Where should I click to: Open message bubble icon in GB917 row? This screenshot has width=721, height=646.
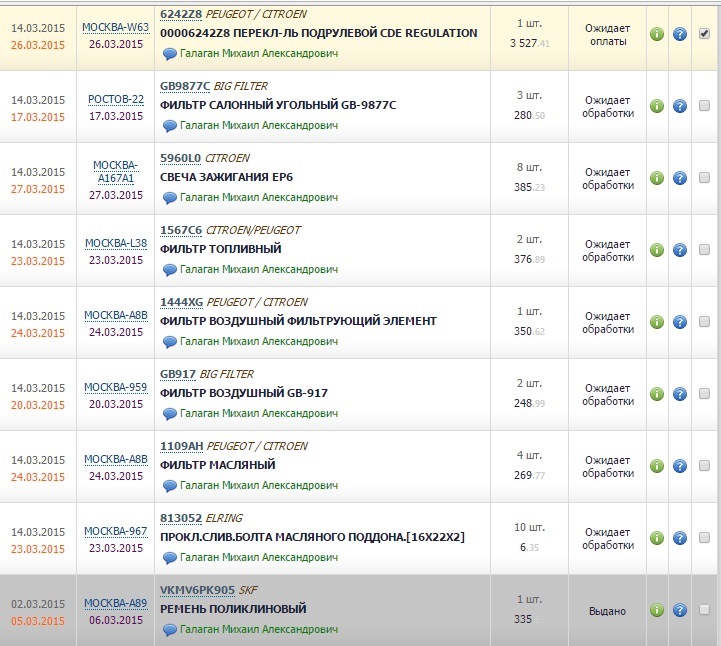(169, 413)
